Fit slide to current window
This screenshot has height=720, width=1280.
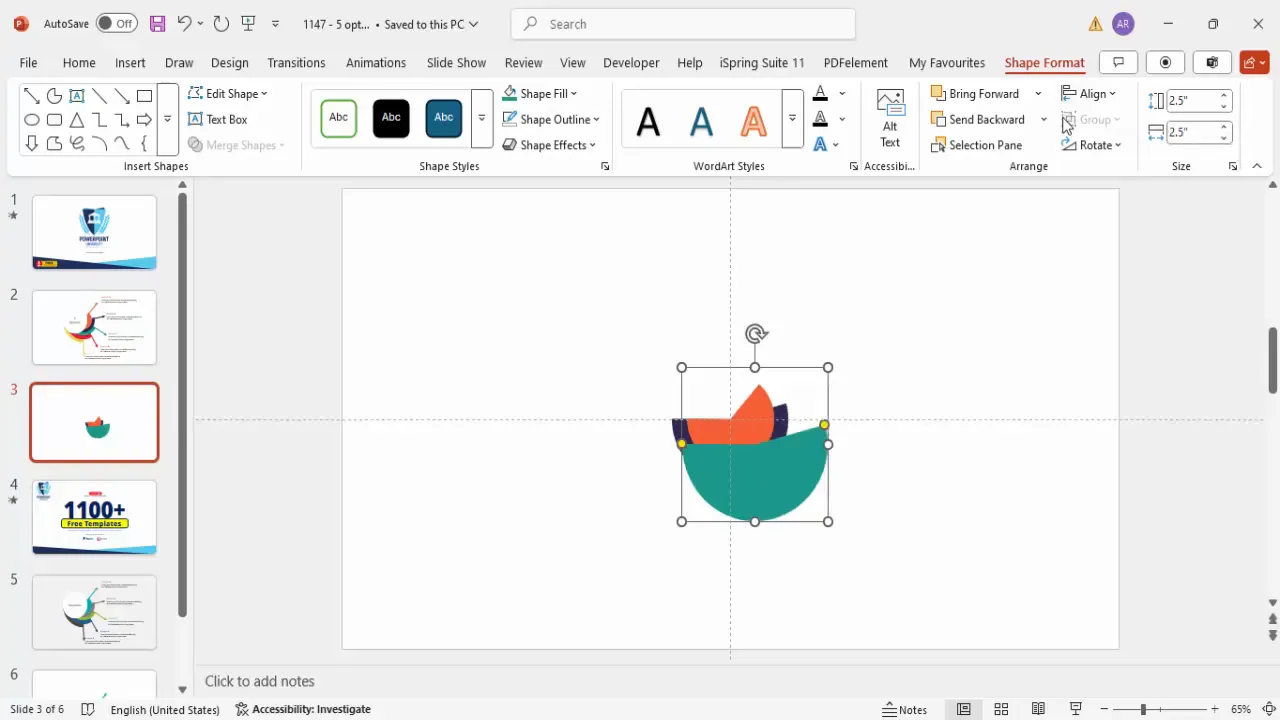1267,709
